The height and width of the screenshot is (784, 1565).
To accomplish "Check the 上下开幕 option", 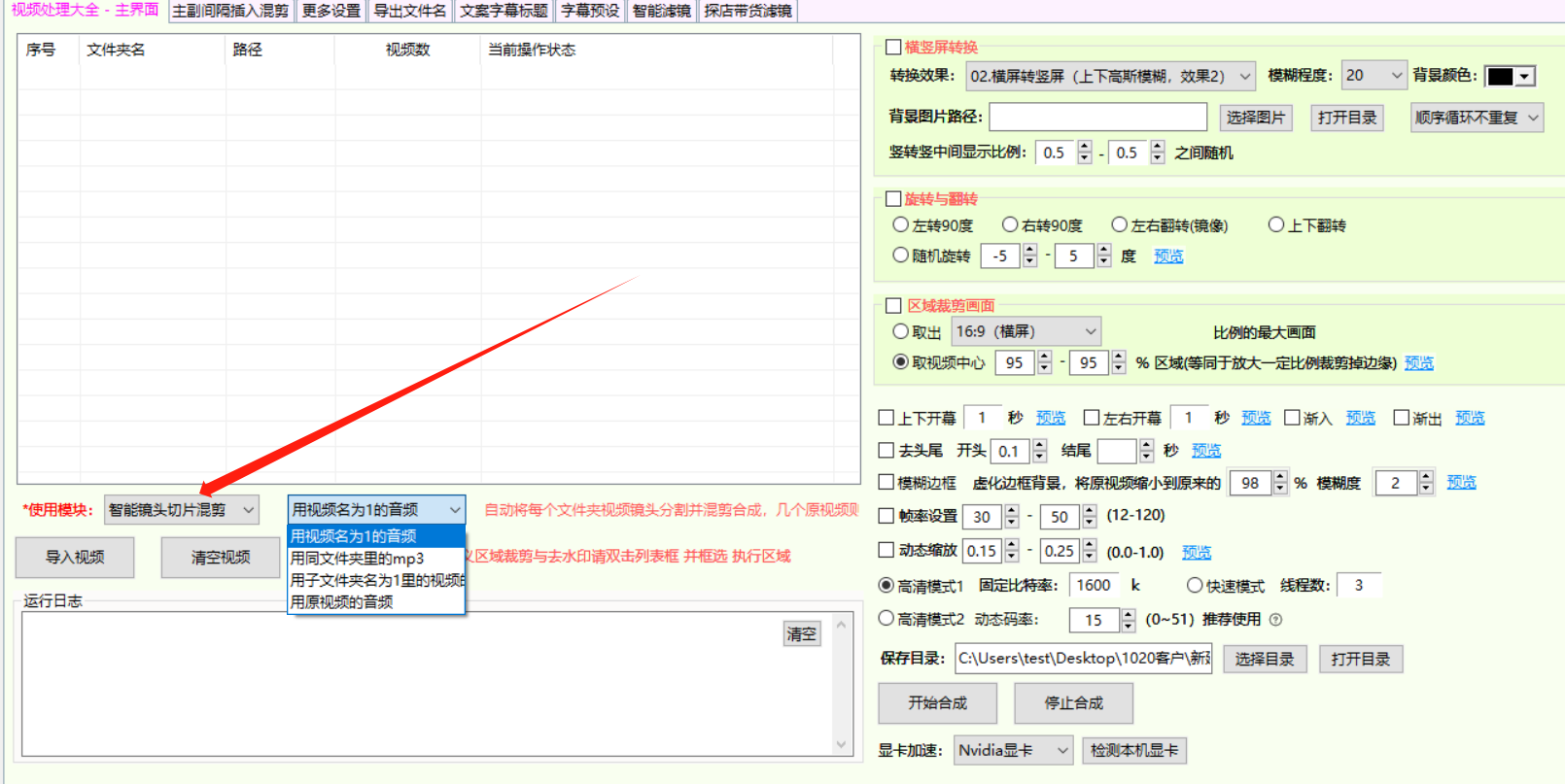I will [x=886, y=418].
